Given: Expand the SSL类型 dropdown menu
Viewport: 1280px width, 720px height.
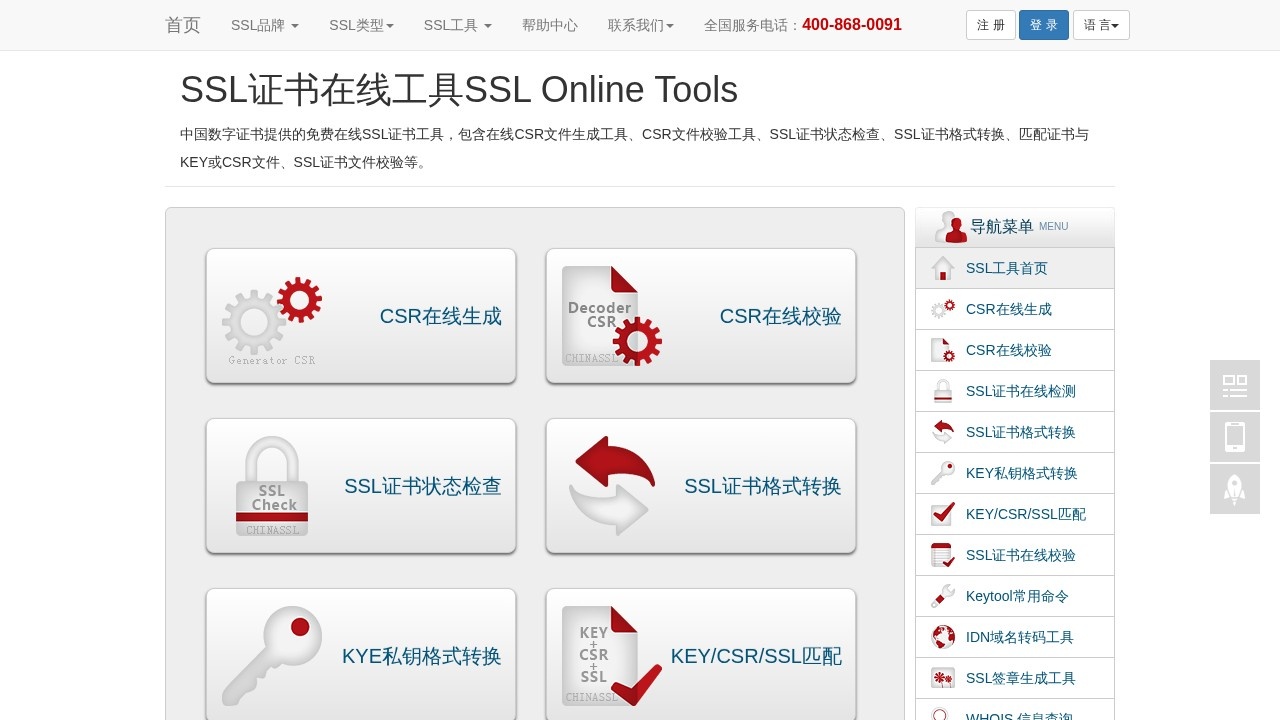Looking at the screenshot, I should [362, 25].
